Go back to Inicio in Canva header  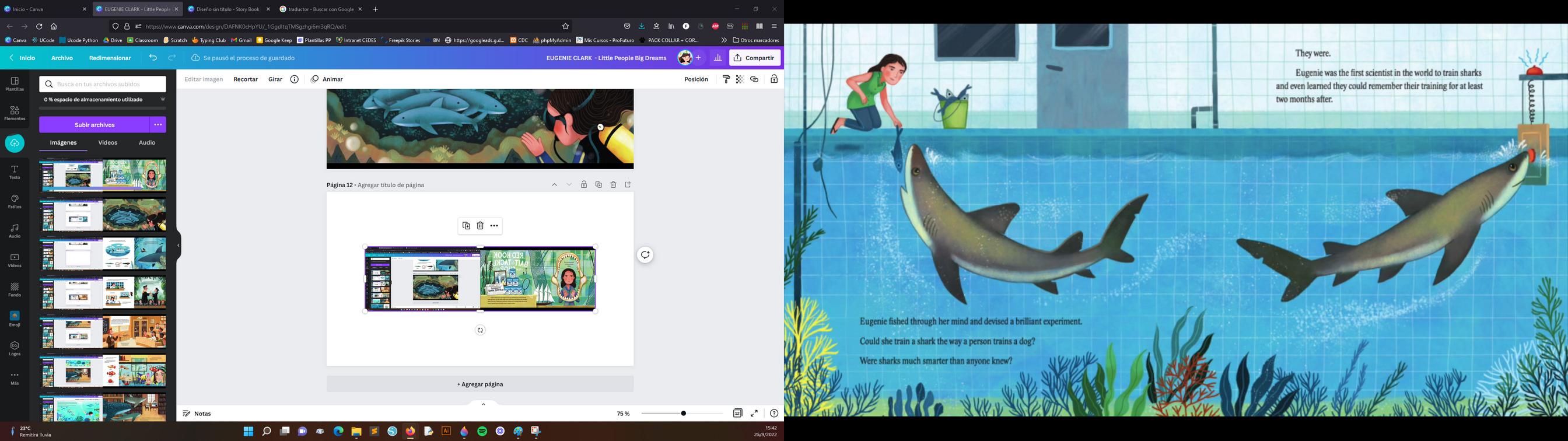[23, 58]
